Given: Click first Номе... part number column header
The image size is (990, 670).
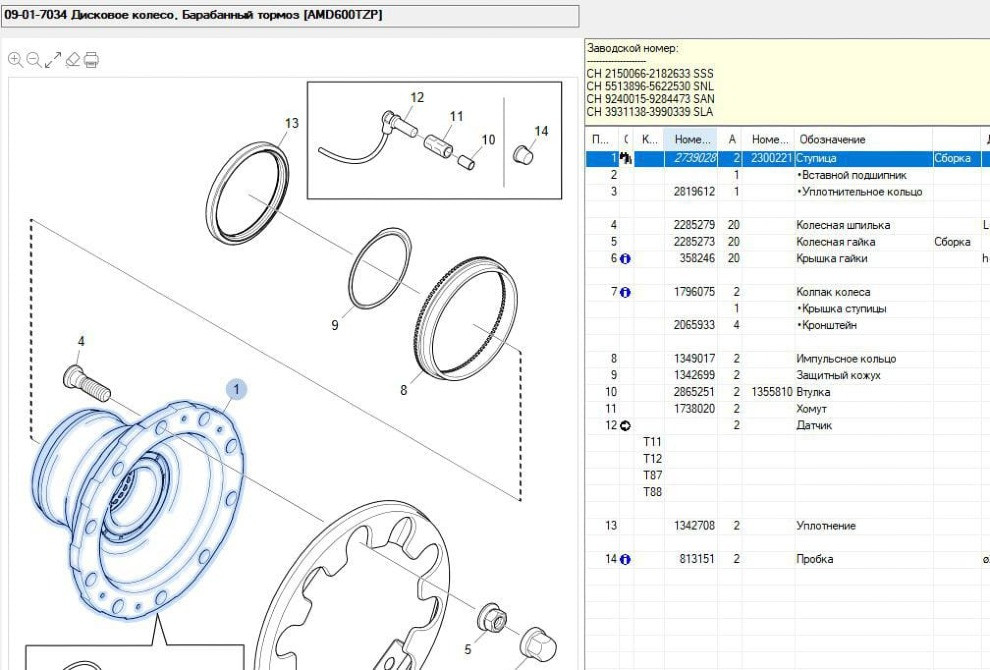Looking at the screenshot, I should point(693,140).
